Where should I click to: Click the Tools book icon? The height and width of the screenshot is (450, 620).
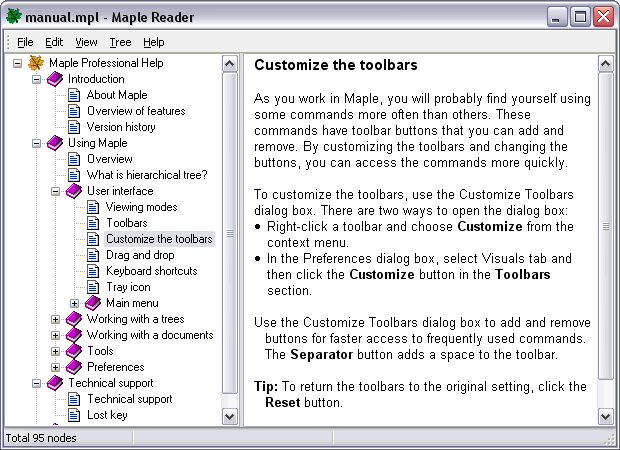coord(74,351)
